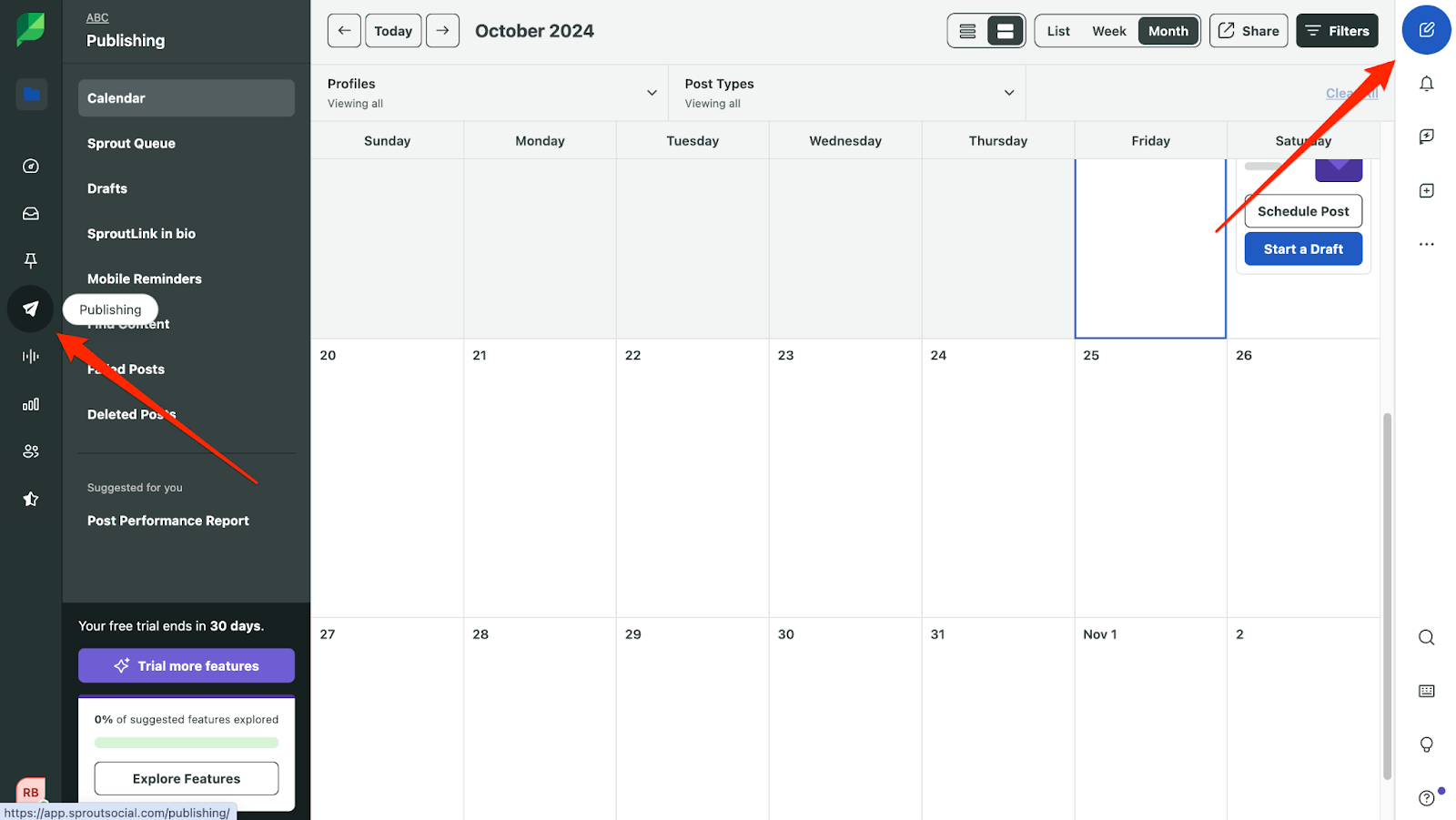Open the Drafts section in the sidebar
Screen dimensions: 1456x820
pos(106,188)
